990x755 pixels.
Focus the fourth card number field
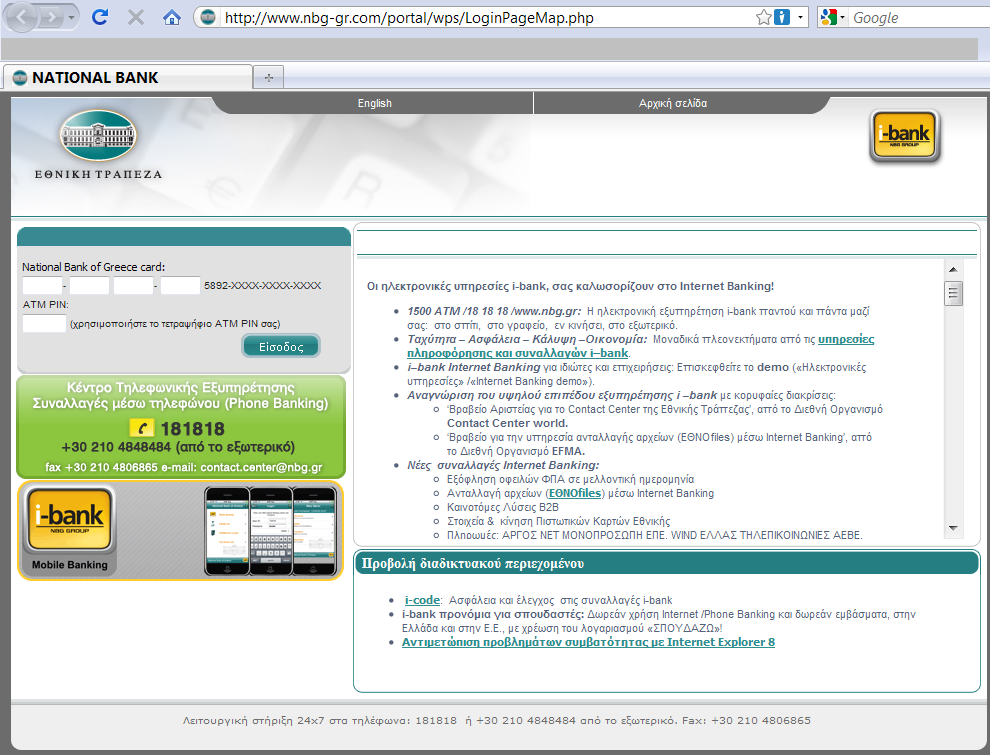pos(180,285)
